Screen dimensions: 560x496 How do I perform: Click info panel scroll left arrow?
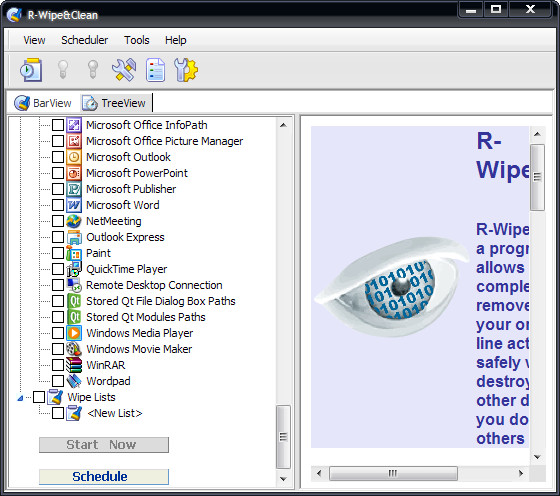point(319,474)
